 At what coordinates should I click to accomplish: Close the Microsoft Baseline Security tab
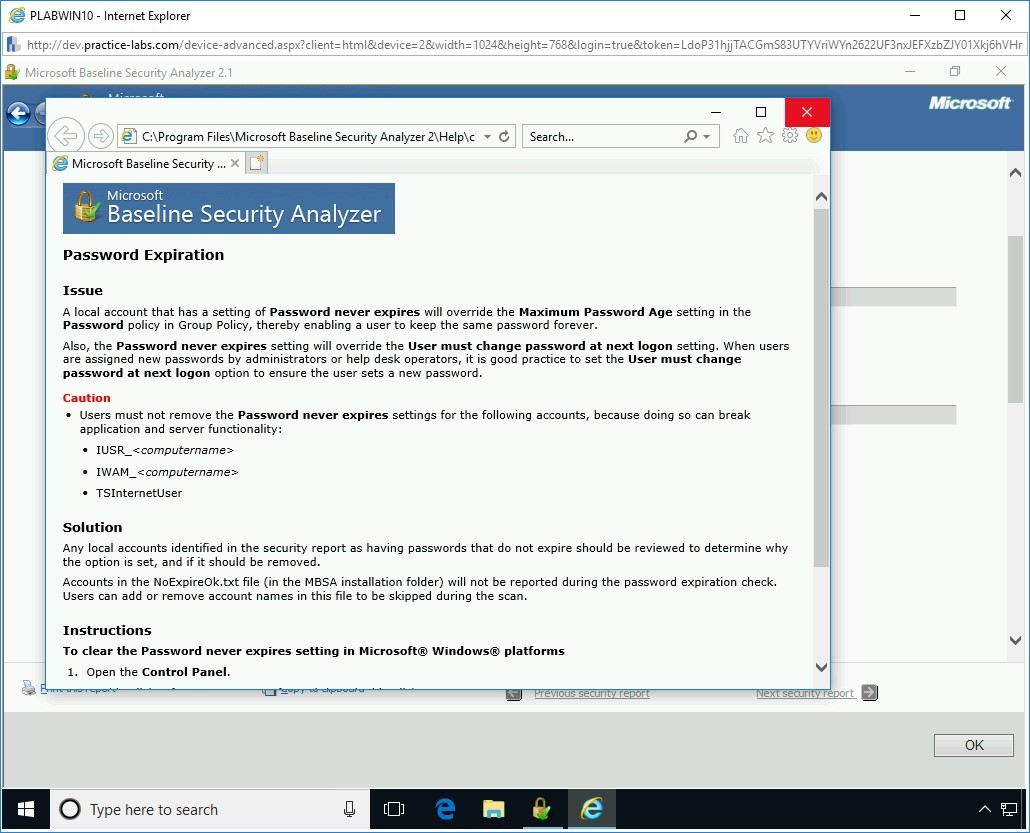pyautogui.click(x=235, y=163)
